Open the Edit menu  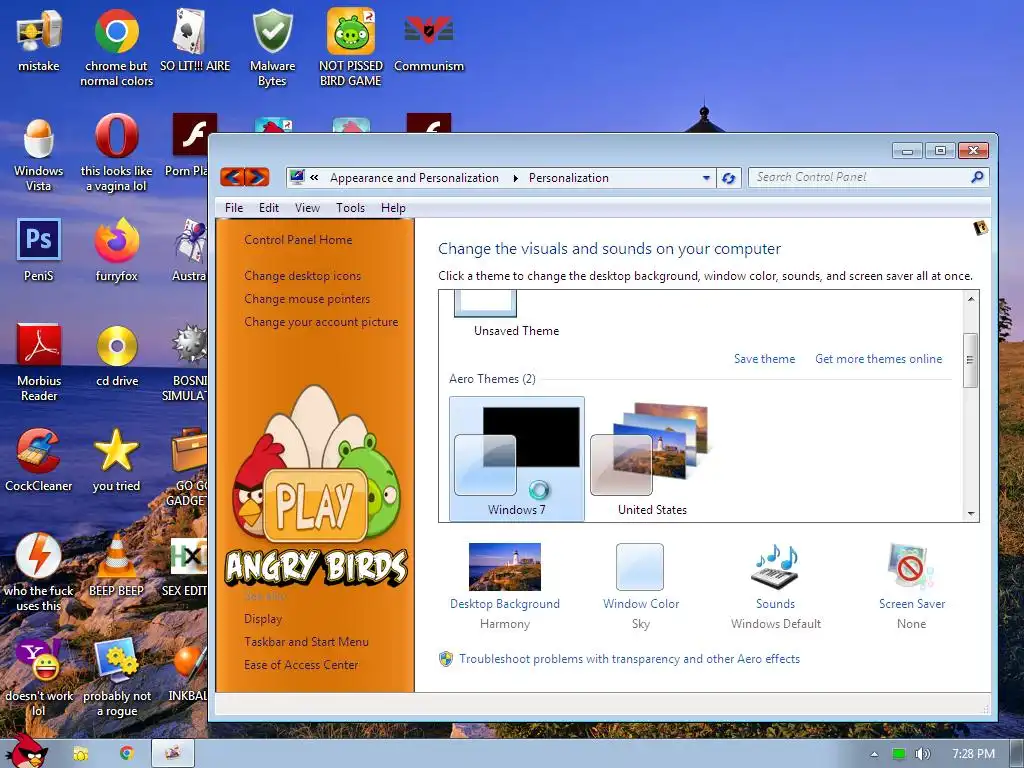[268, 208]
